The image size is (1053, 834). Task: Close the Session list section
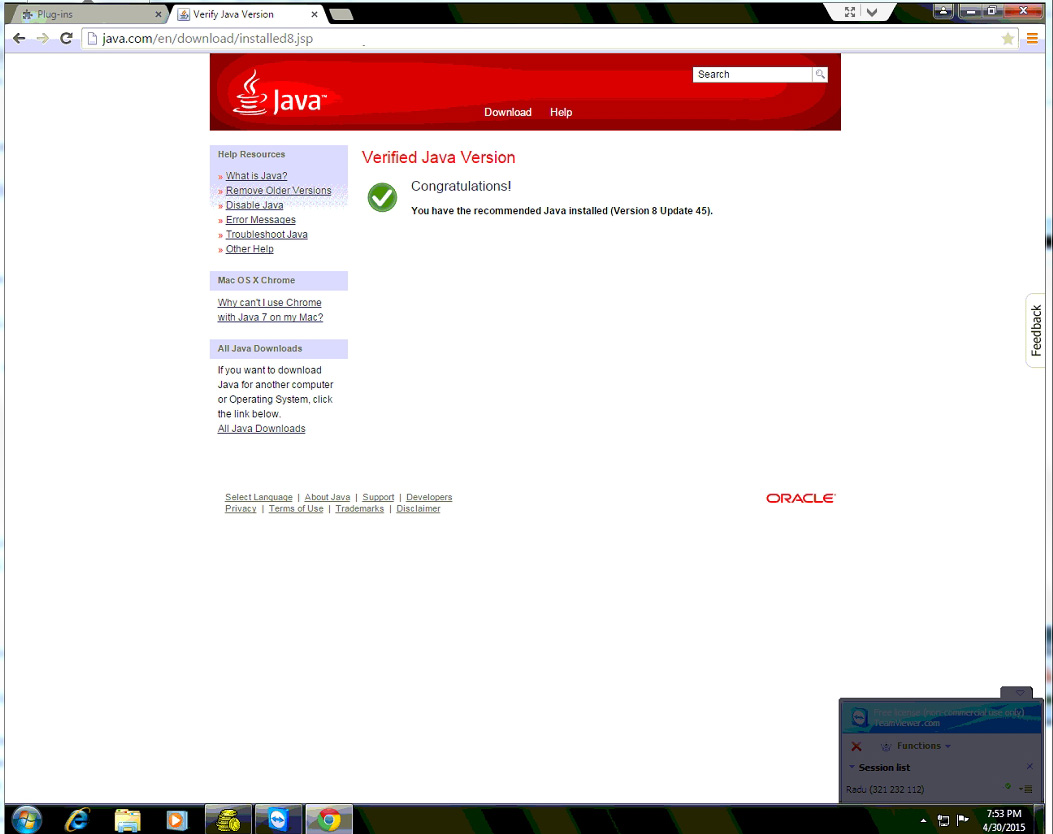pyautogui.click(x=1029, y=767)
